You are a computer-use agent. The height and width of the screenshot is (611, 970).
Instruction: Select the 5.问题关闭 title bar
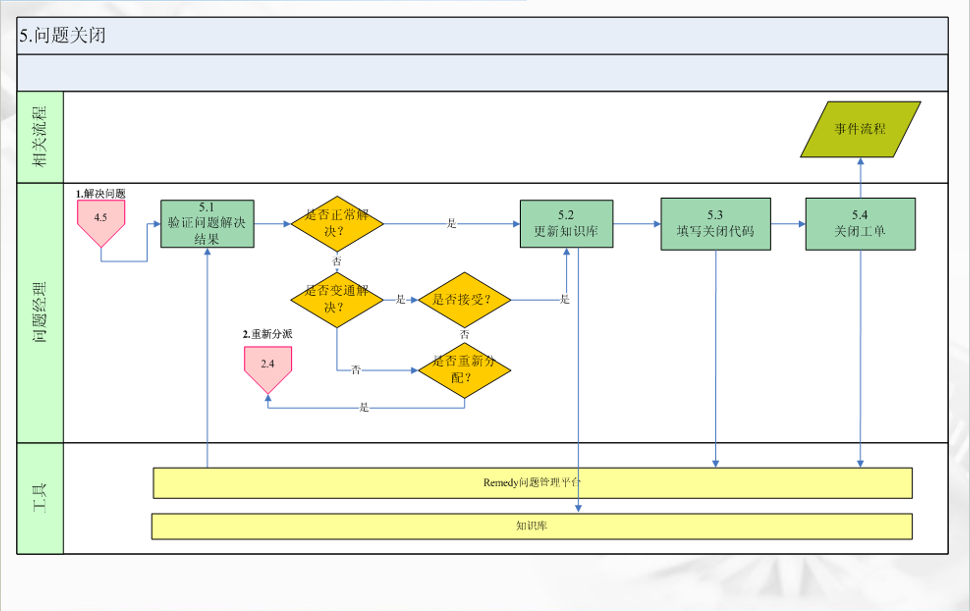coord(482,36)
